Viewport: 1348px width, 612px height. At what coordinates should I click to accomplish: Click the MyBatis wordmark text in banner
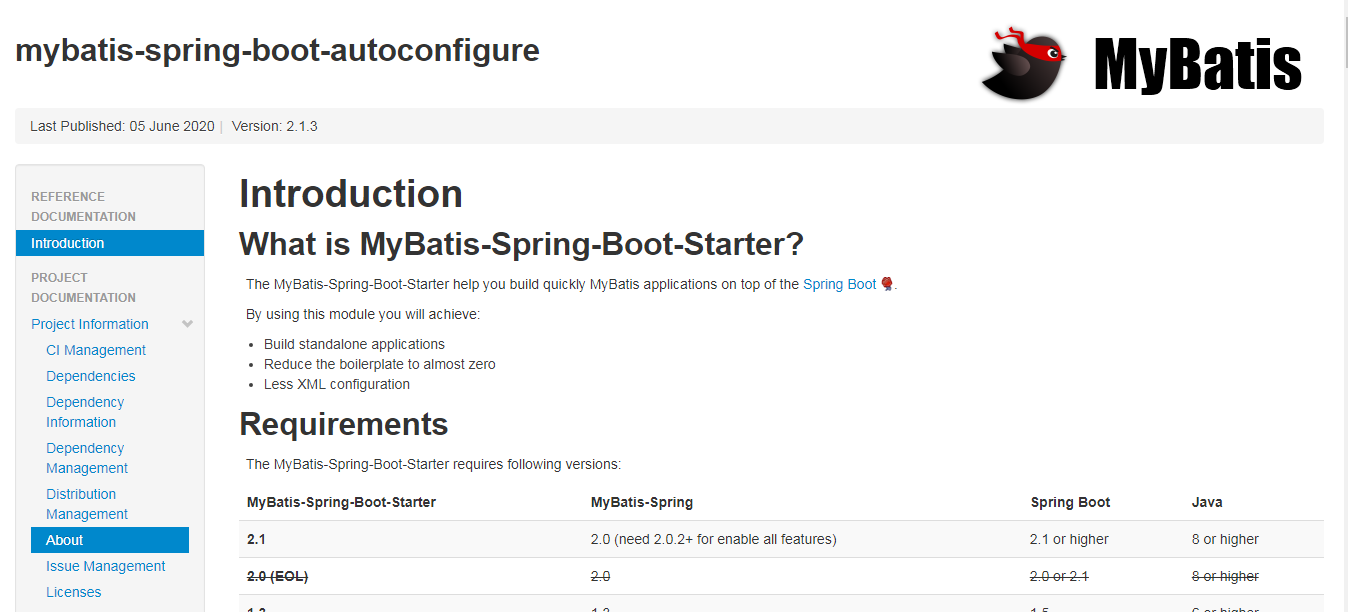click(x=1198, y=64)
